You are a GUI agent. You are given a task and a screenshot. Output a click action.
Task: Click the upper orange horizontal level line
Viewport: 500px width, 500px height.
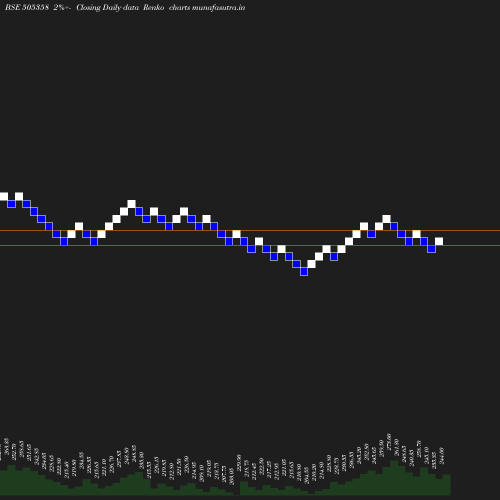[x=250, y=230]
